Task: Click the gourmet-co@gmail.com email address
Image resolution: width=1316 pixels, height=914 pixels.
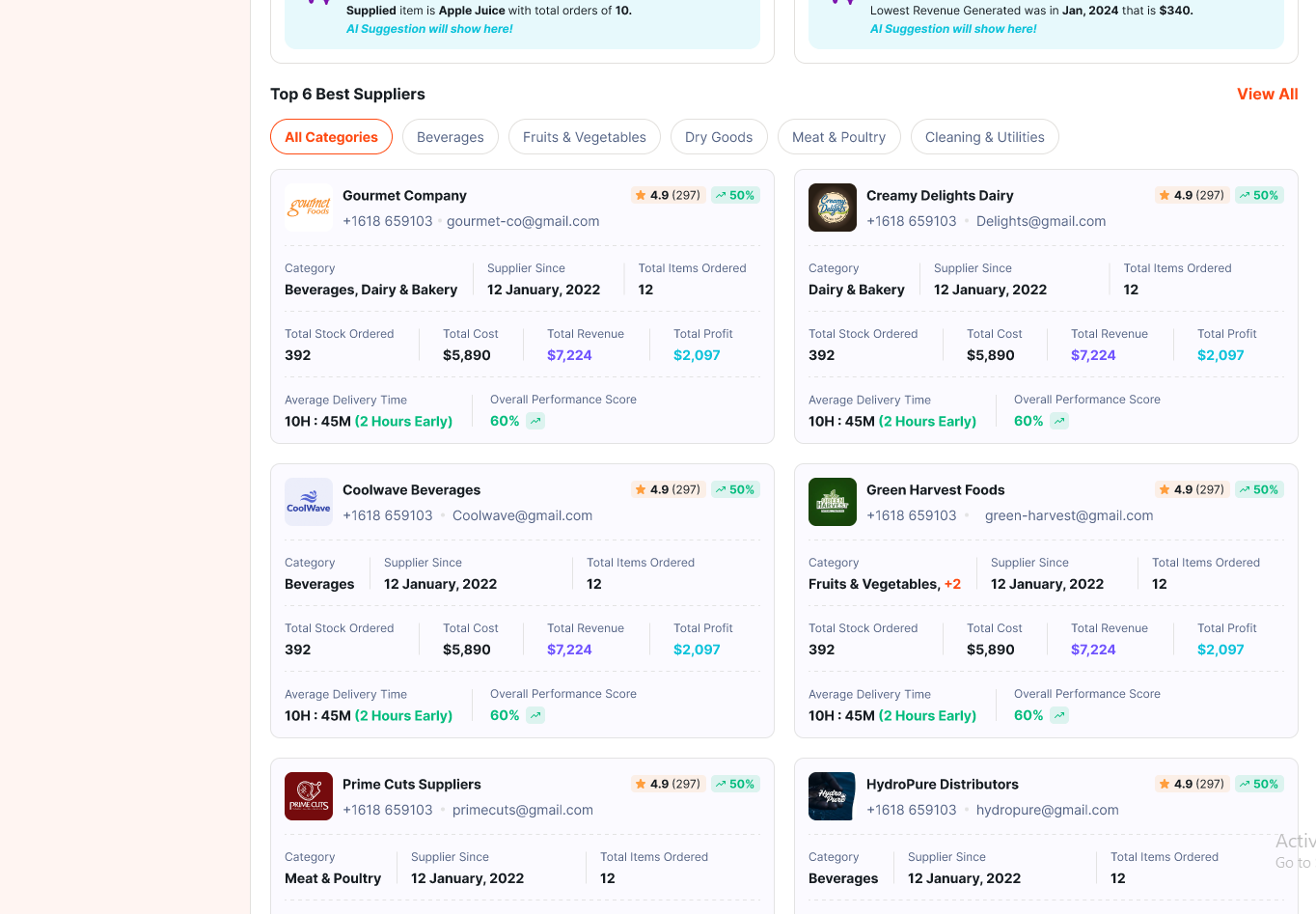Action: 523,221
